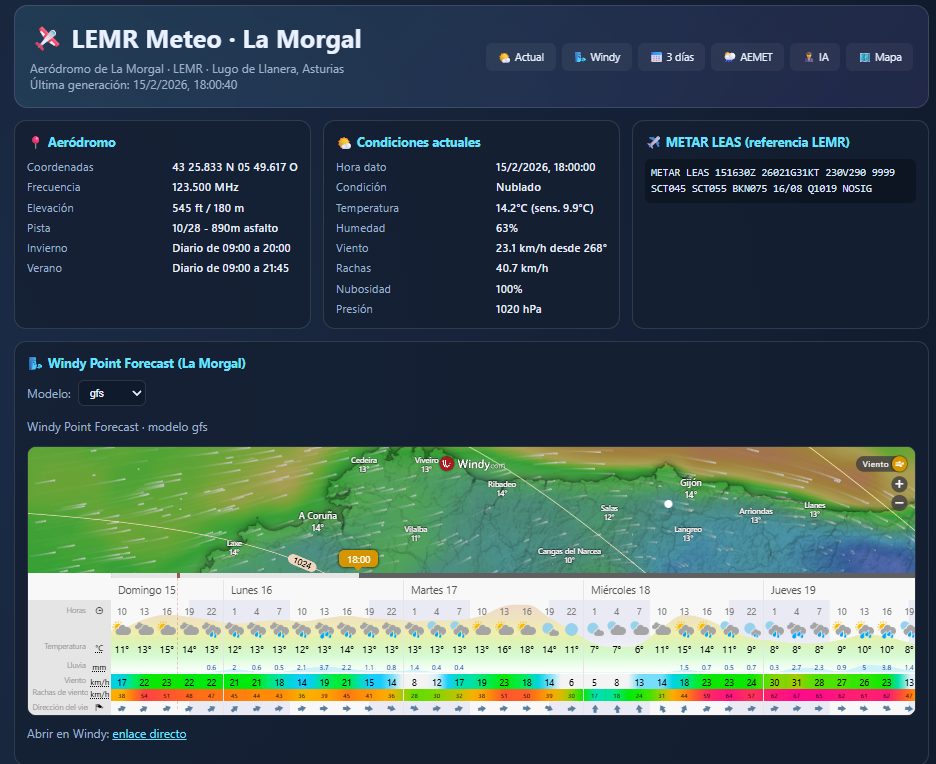
Task: Jump to the Windy forecast section
Action: (596, 57)
